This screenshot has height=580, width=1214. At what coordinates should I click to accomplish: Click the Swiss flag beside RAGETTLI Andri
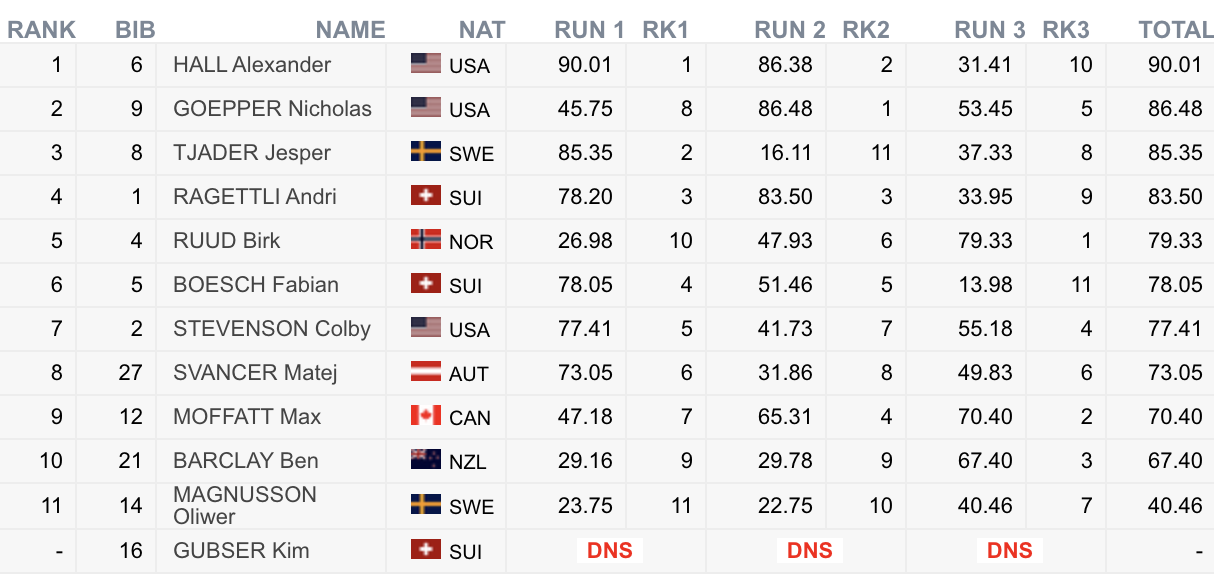426,196
